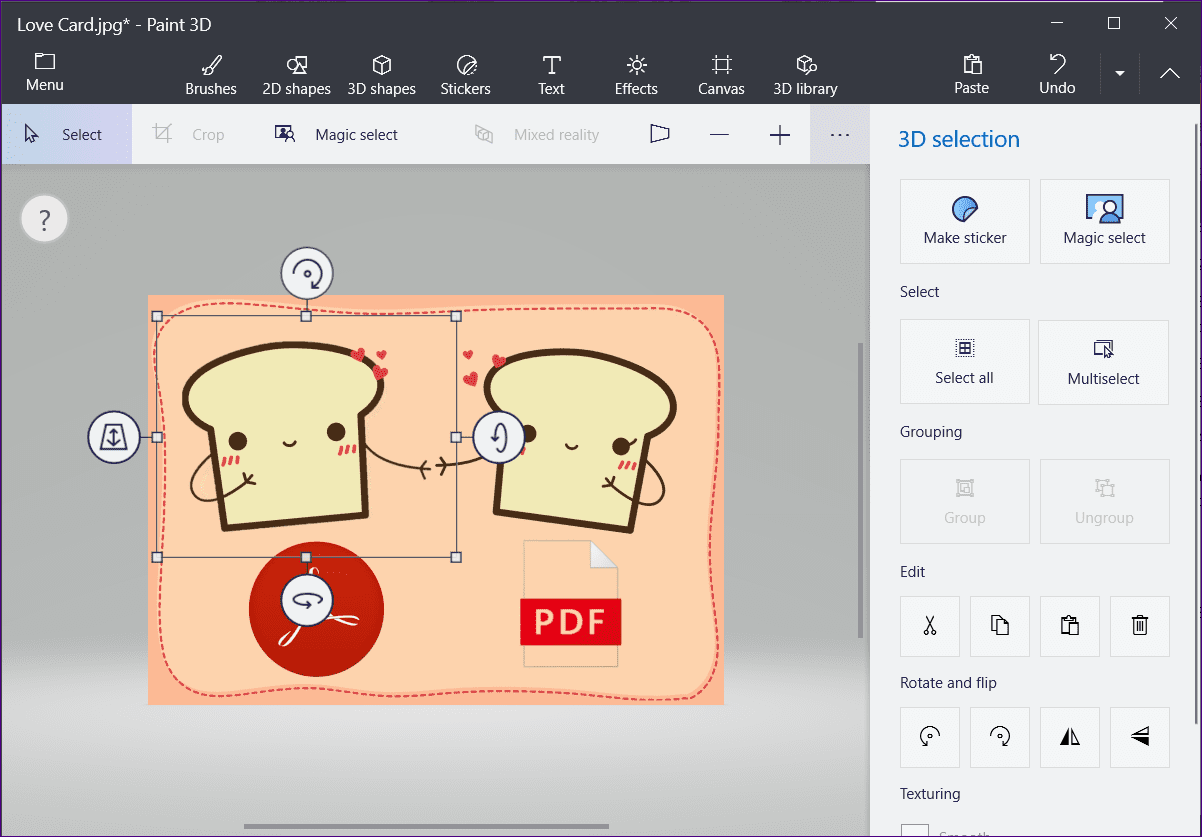Open the Brushes tool
This screenshot has width=1202, height=837.
coord(211,76)
